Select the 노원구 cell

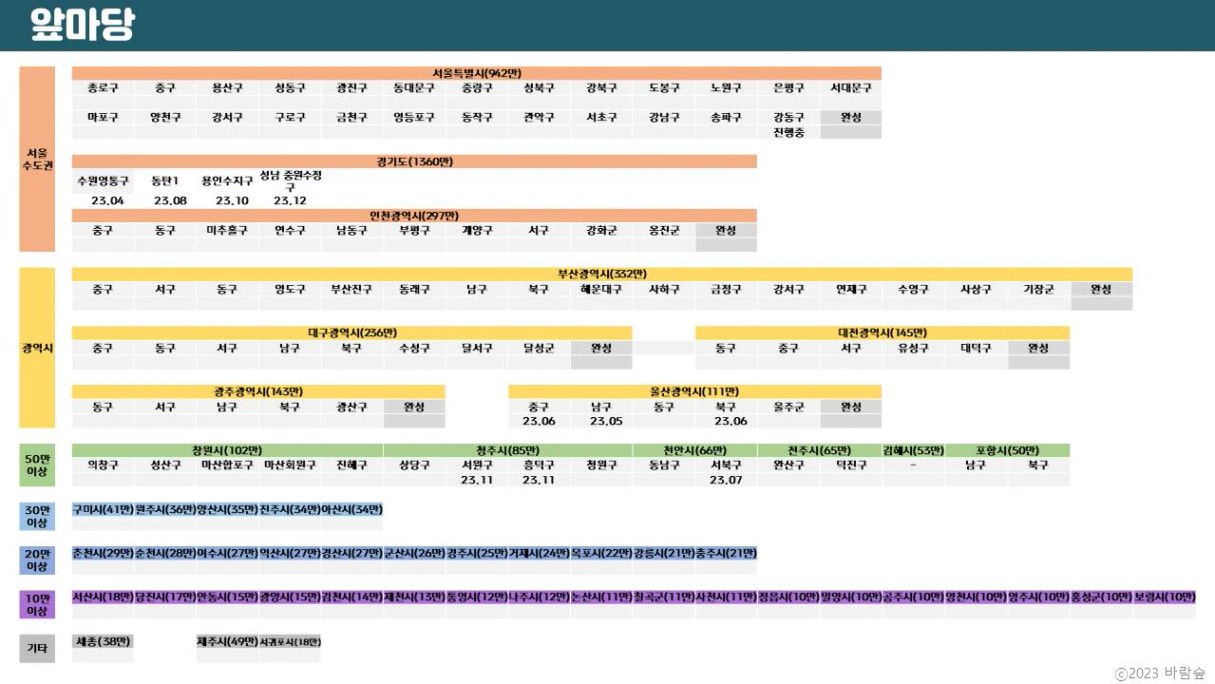point(726,88)
